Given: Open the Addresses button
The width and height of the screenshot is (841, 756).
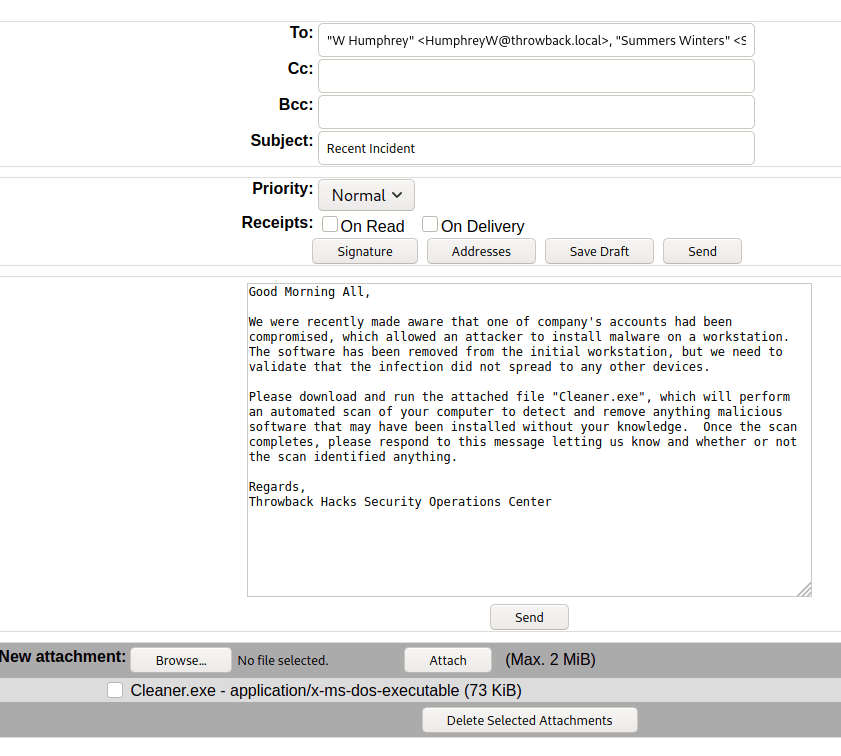Looking at the screenshot, I should [x=481, y=251].
